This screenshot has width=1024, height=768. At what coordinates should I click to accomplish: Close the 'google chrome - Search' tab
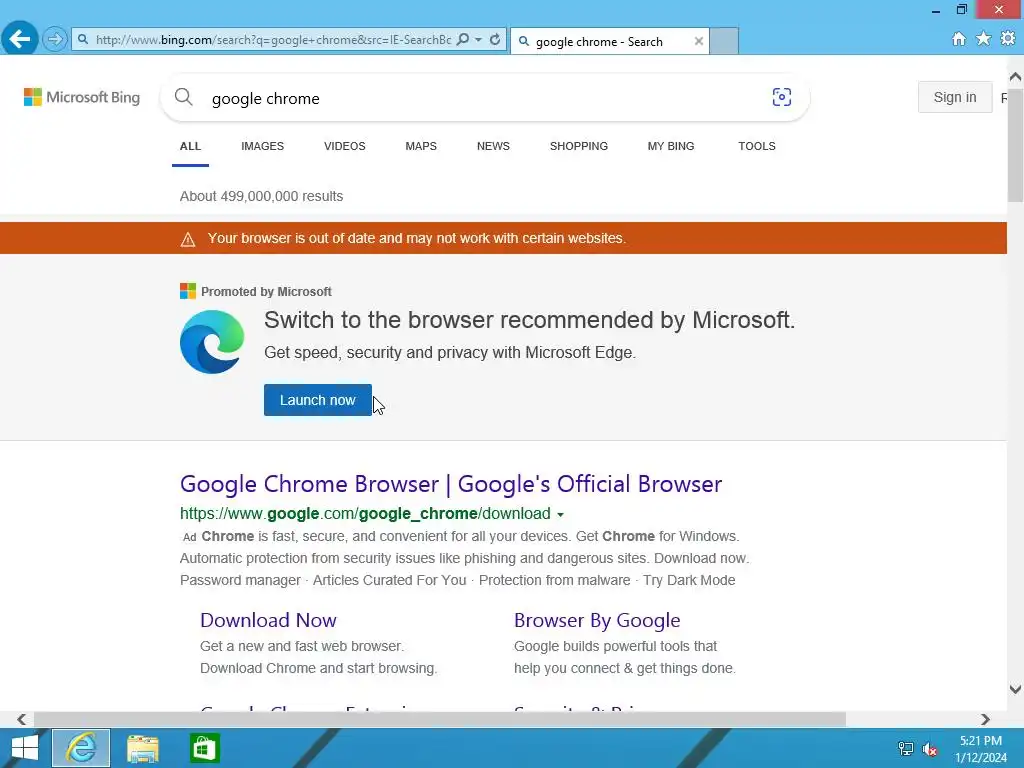coord(699,41)
